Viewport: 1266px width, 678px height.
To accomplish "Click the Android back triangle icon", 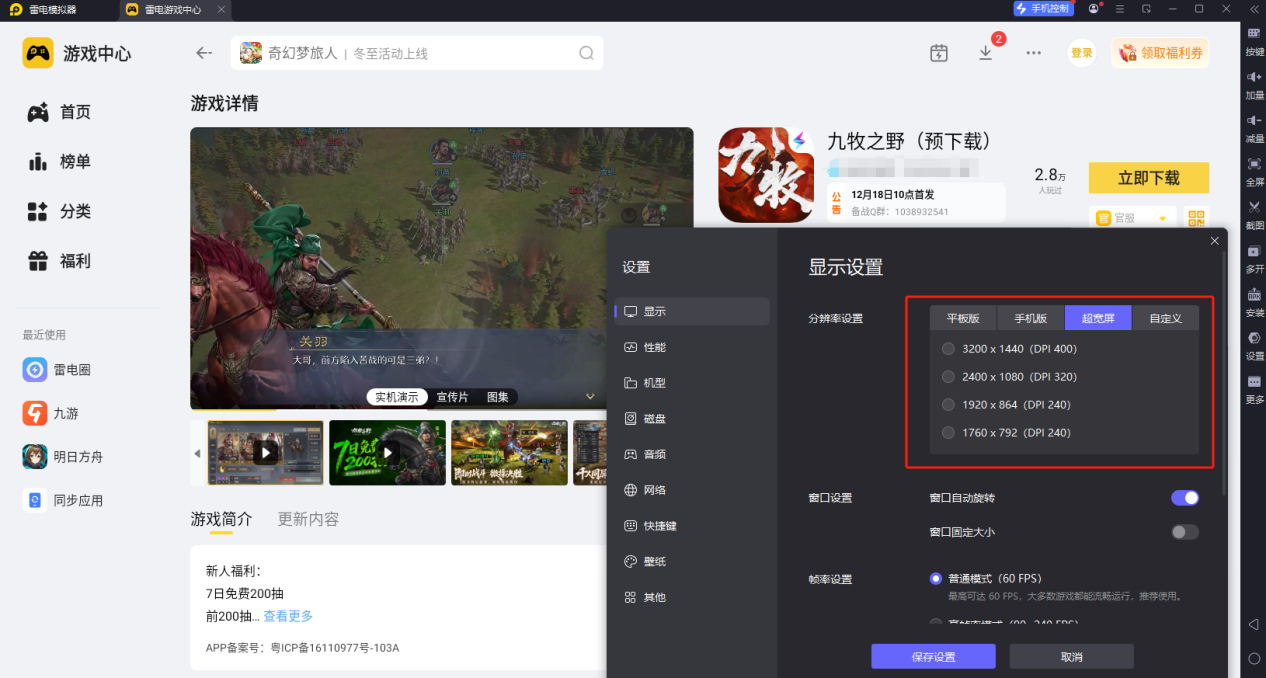I will click(1254, 624).
